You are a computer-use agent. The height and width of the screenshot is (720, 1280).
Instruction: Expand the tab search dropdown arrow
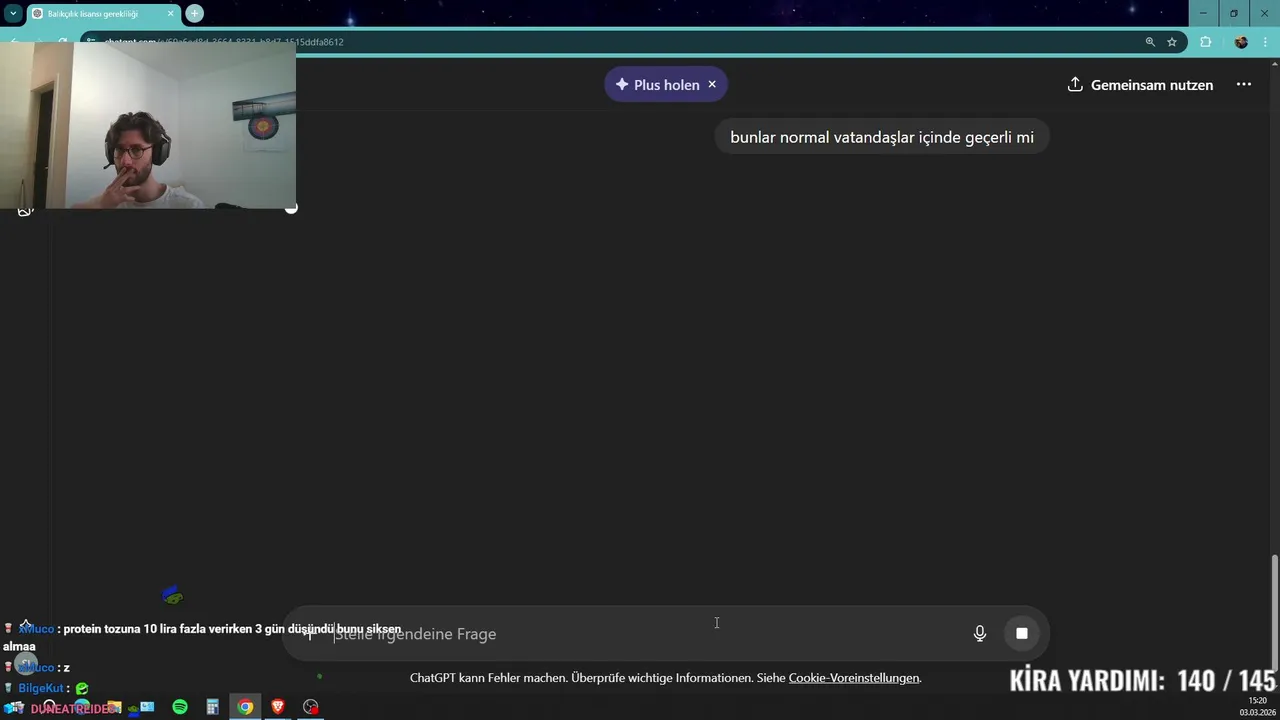coord(12,13)
